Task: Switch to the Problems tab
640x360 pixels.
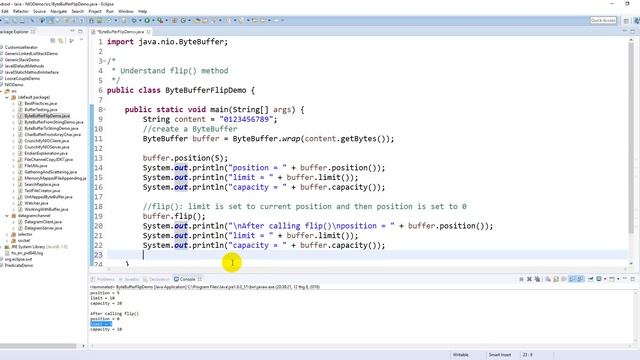Action: (x=102, y=279)
